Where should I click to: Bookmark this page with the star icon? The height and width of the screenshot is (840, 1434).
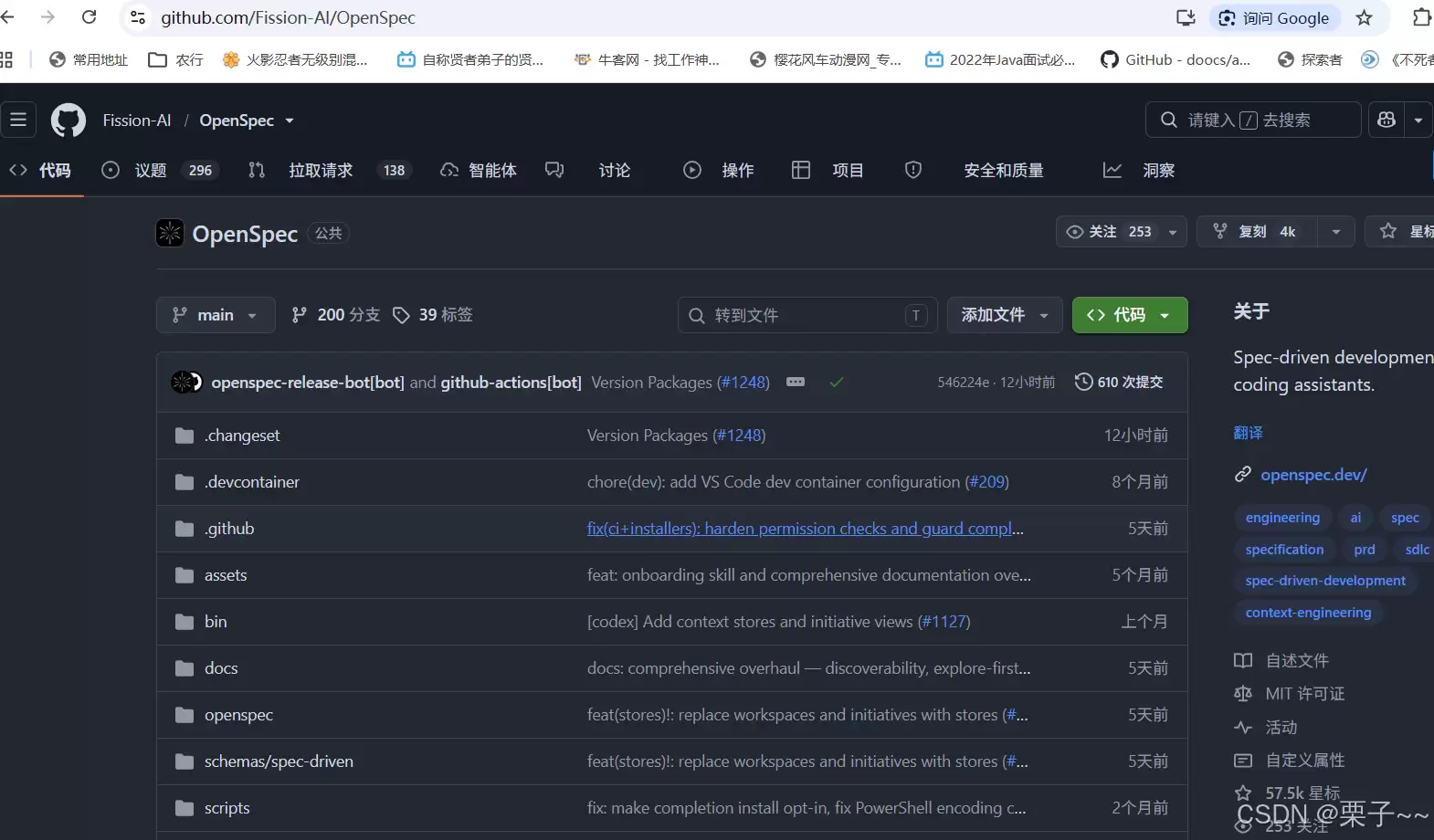click(1365, 17)
